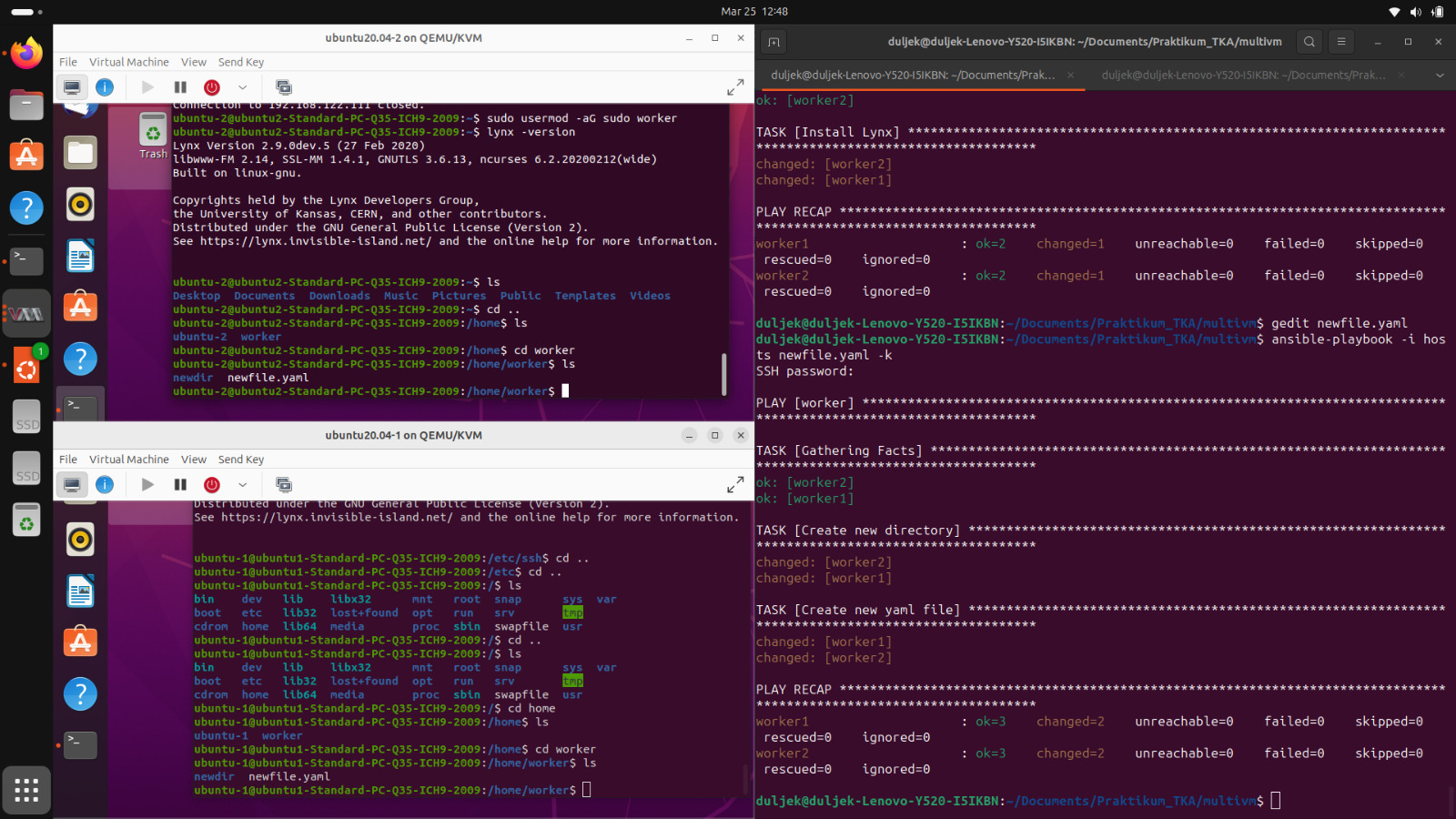Viewport: 1456px width, 819px height.
Task: Open Files manager in the host dock
Action: pos(26,106)
